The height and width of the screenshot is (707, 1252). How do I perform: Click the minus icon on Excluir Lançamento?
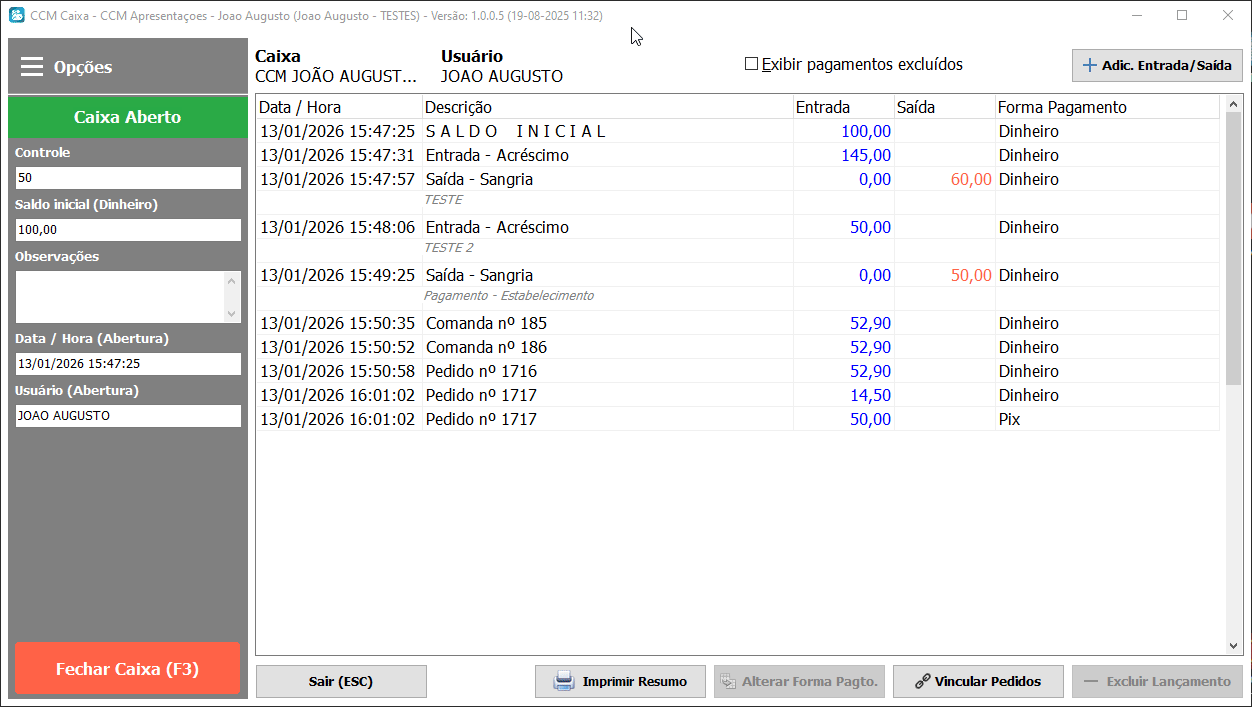pyautogui.click(x=1091, y=682)
